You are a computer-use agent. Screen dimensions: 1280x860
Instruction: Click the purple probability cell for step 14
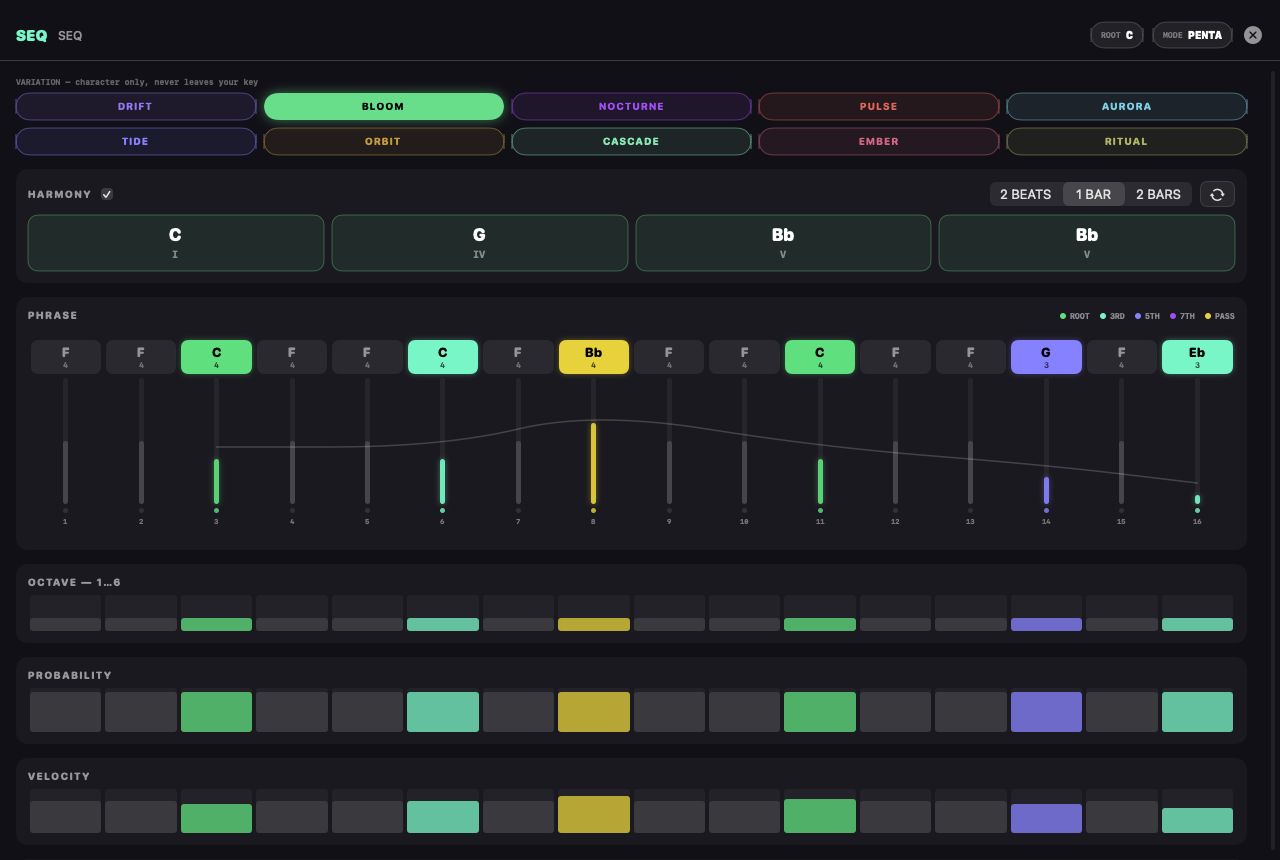tap(1046, 711)
